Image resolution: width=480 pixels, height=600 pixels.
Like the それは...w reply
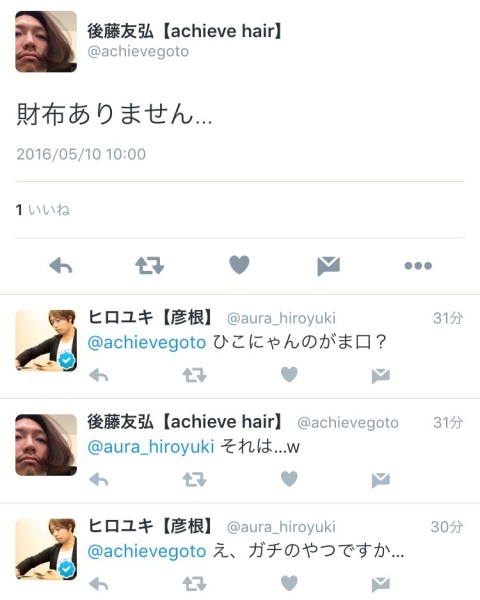[x=289, y=479]
